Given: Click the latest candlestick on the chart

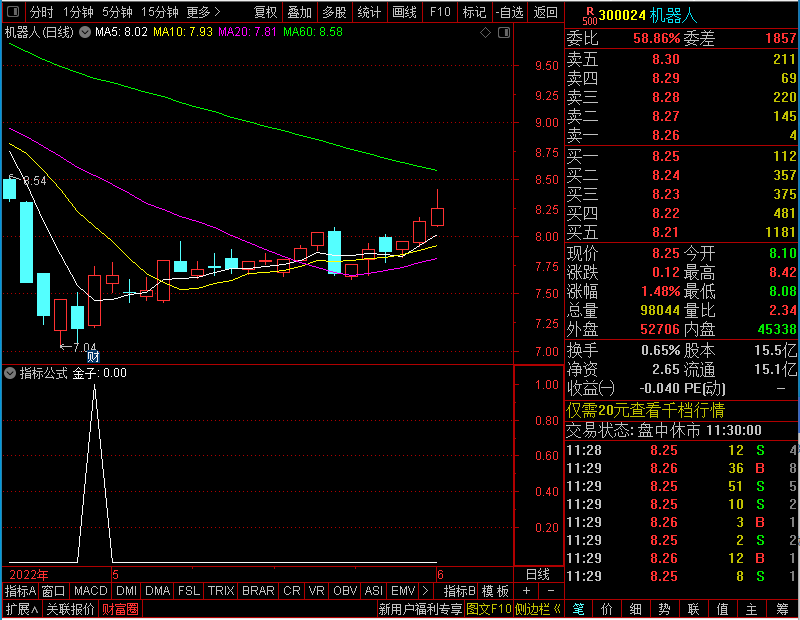Looking at the screenshot, I should coord(437,216).
